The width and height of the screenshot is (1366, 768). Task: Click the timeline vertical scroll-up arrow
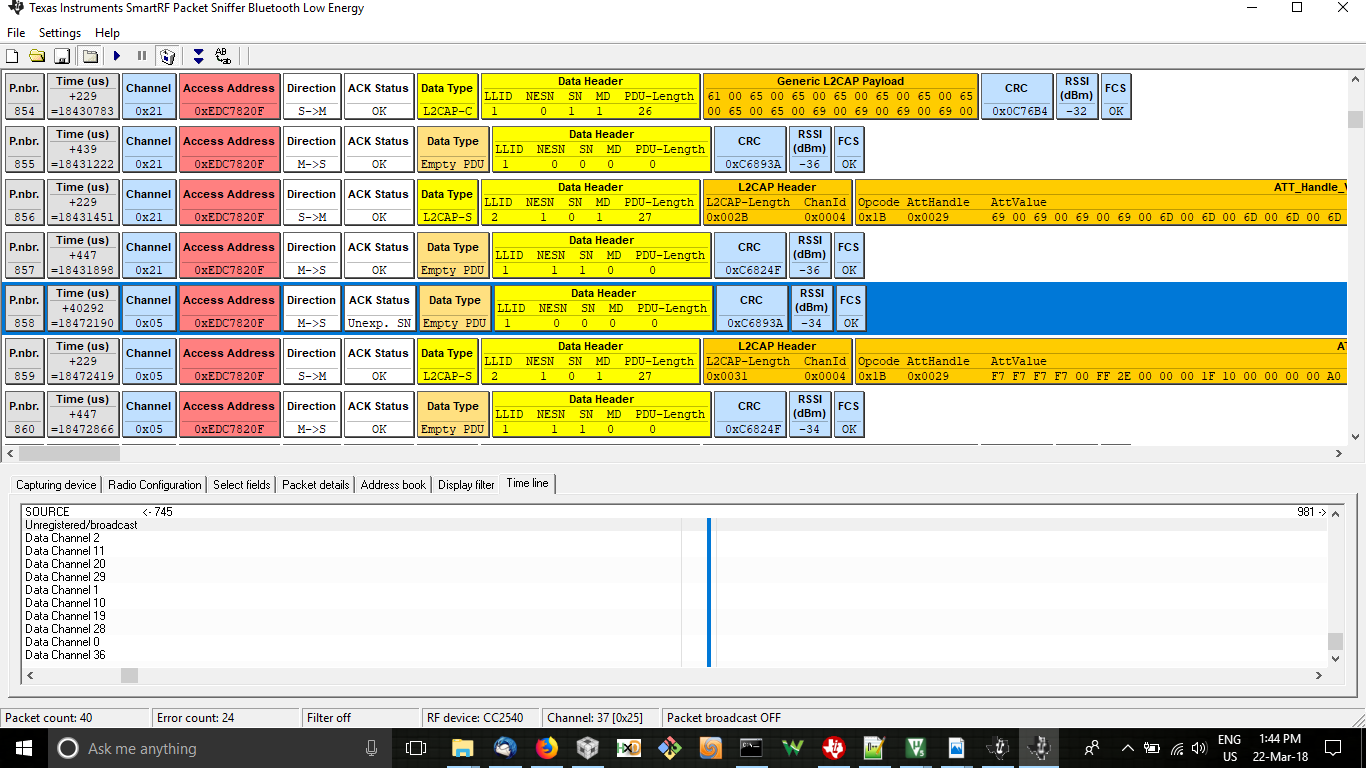(x=1336, y=513)
